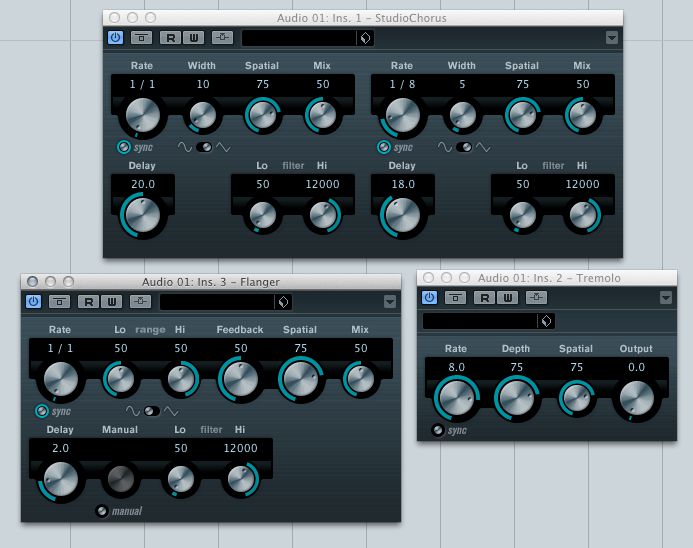Image resolution: width=693 pixels, height=548 pixels.
Task: Switch waveform shape on right StudioChorus stage
Action: tap(464, 147)
